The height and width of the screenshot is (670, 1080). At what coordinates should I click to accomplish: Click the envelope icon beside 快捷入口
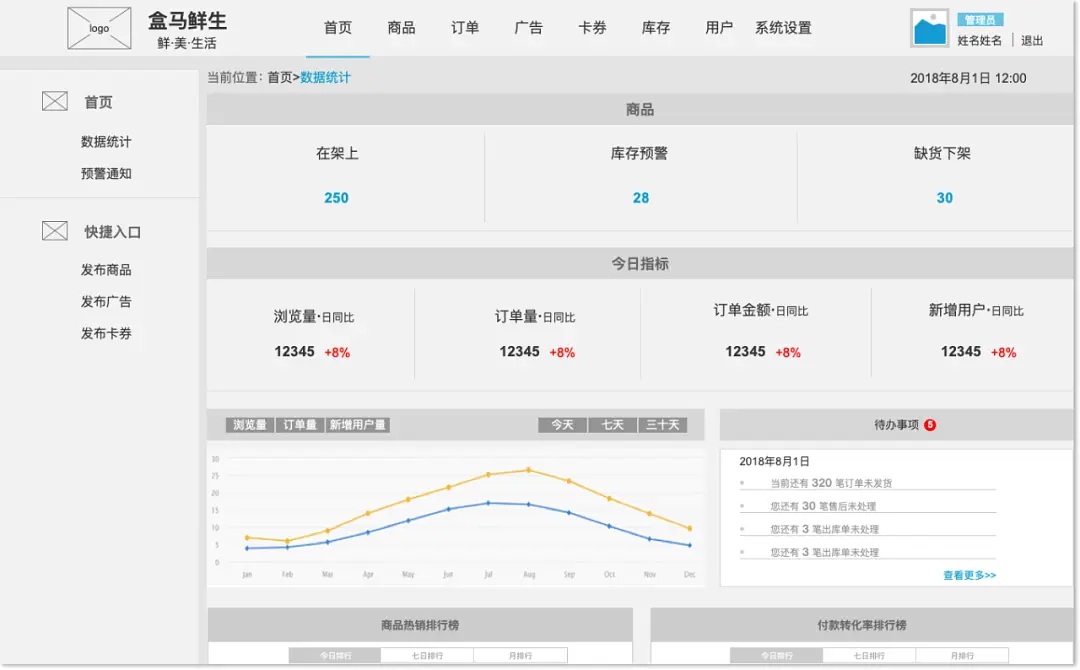(55, 230)
